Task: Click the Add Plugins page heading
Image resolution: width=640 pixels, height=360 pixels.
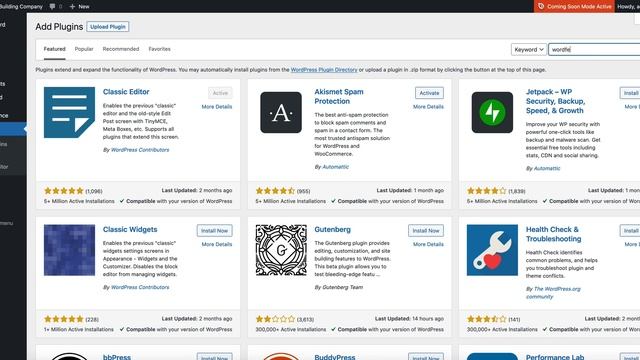Action: coord(59,27)
